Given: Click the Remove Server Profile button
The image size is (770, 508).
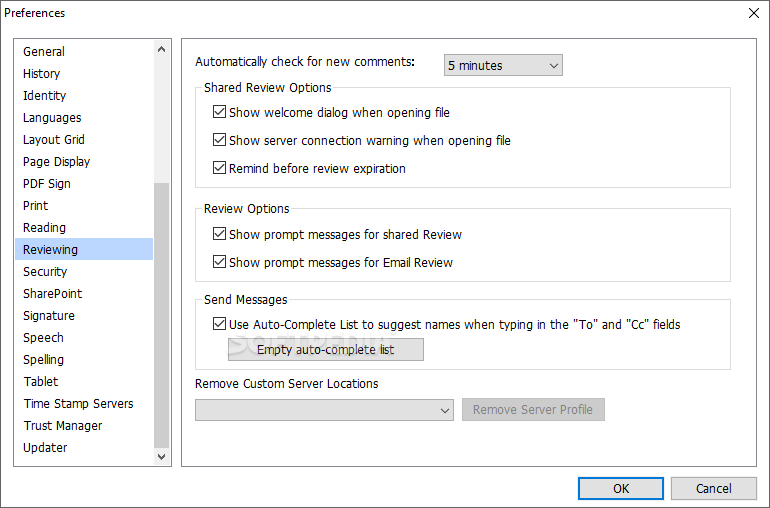Looking at the screenshot, I should [x=533, y=410].
